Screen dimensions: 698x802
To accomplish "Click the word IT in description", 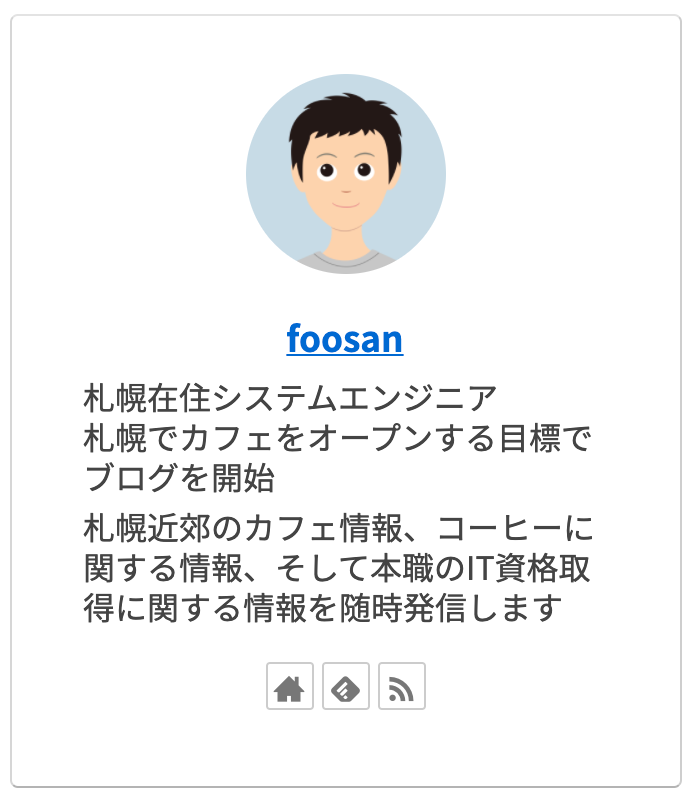I will point(453,568).
